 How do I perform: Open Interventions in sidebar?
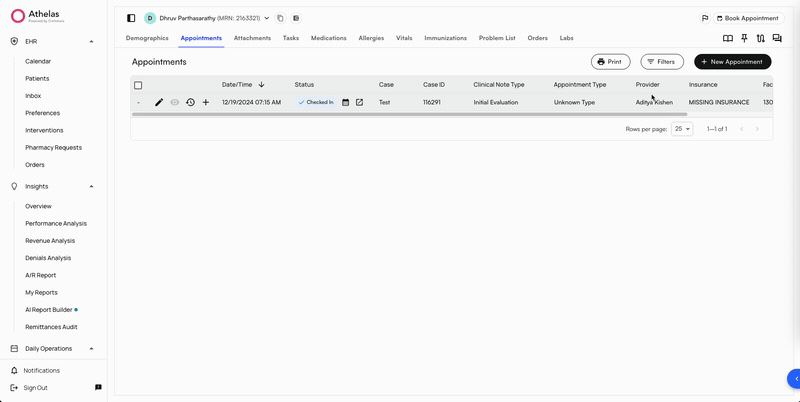click(44, 131)
